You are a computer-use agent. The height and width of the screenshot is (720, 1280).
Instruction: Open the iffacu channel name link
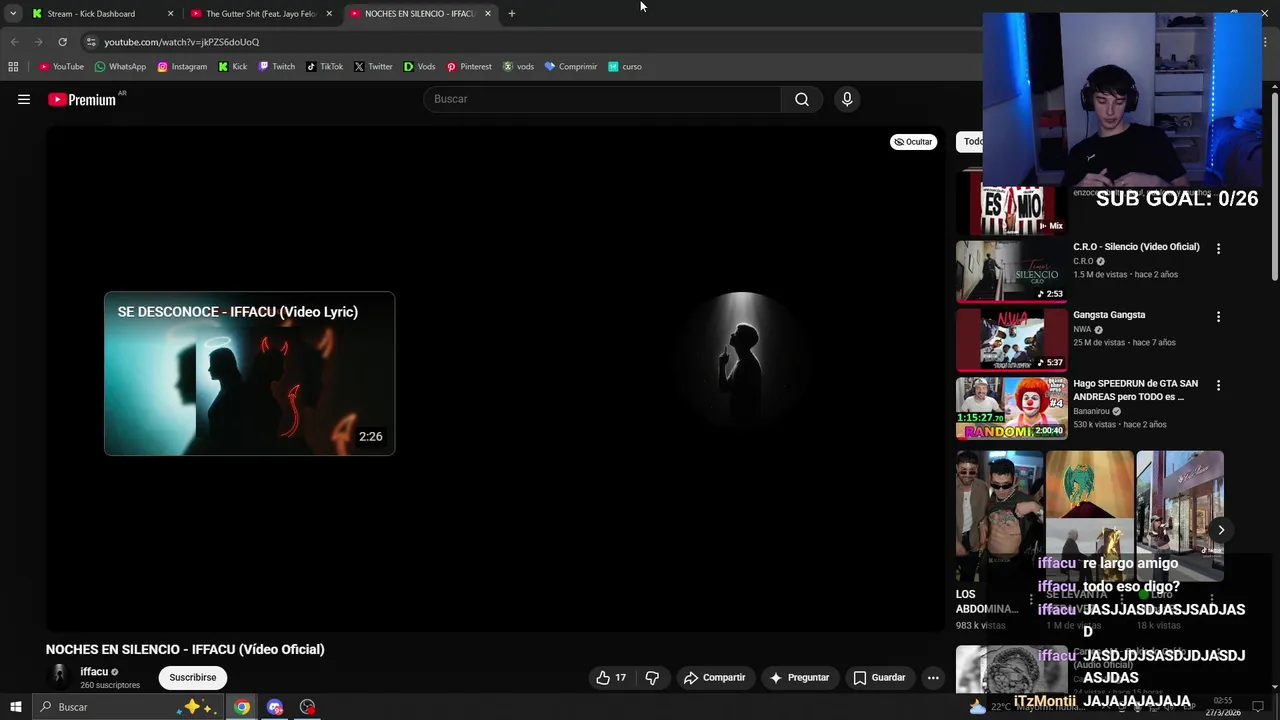(94, 672)
